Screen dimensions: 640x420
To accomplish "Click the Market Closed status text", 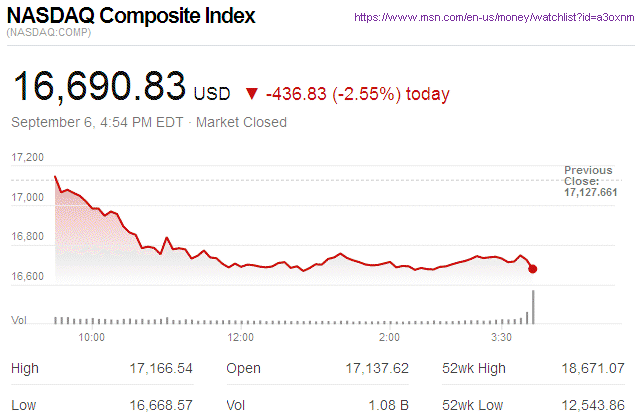I will 241,122.
